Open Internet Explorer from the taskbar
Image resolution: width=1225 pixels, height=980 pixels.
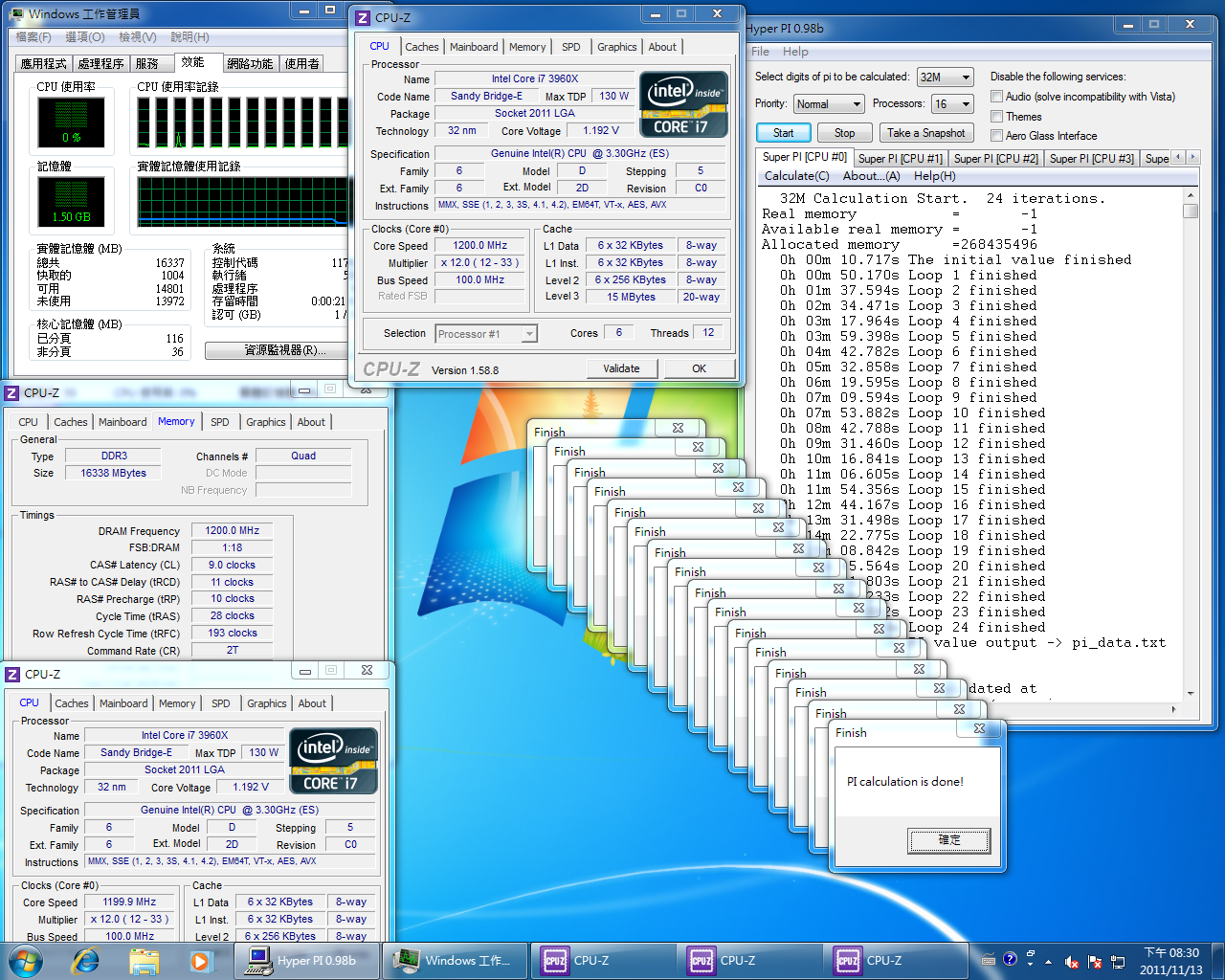click(x=86, y=960)
